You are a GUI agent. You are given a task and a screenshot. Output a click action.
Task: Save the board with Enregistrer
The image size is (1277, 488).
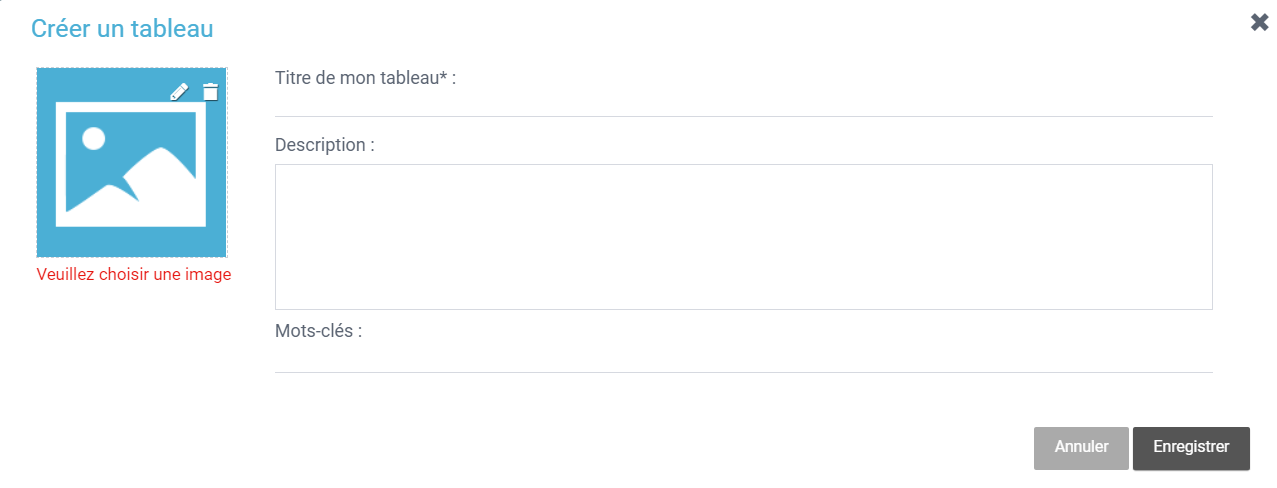[x=1191, y=448]
